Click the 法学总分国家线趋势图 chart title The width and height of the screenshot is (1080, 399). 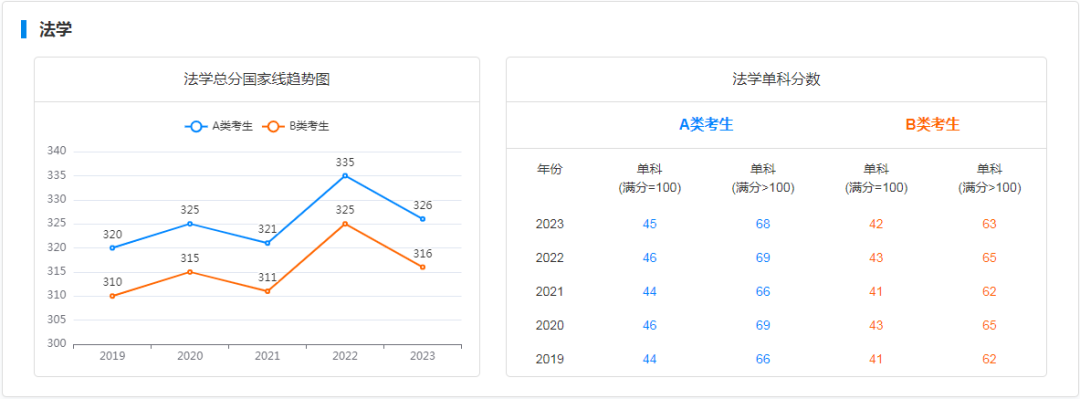(257, 79)
